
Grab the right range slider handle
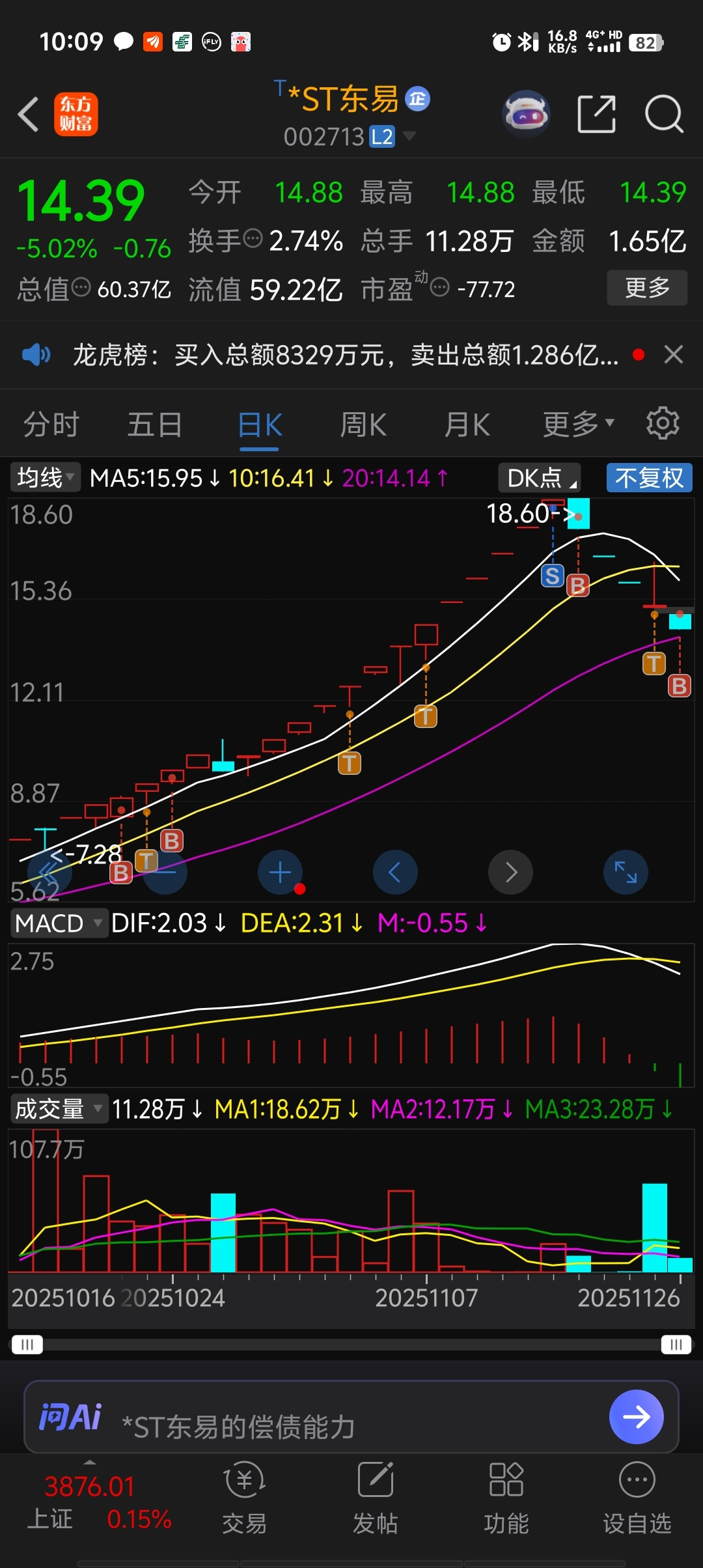click(x=676, y=1345)
